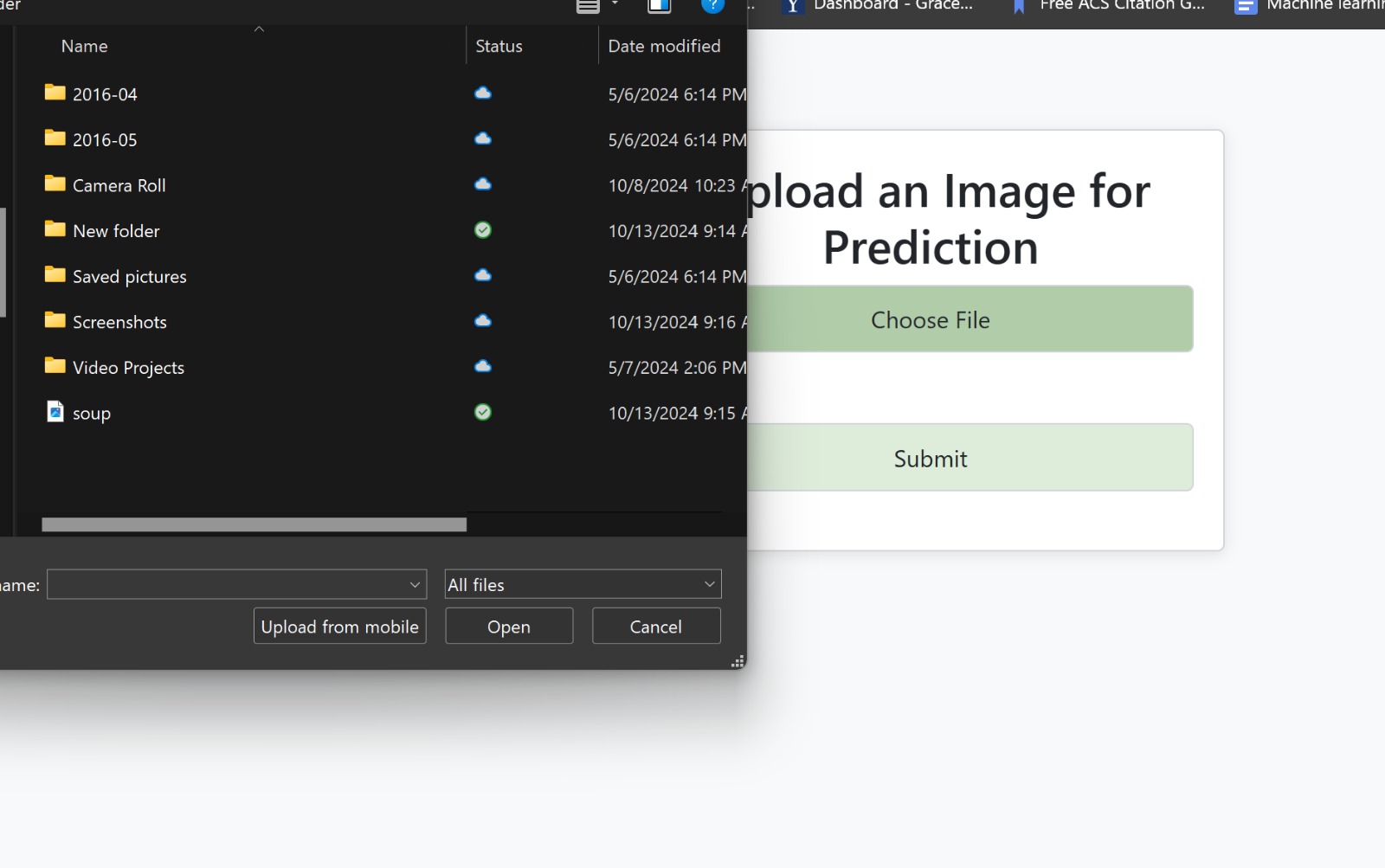The height and width of the screenshot is (868, 1385).
Task: Click the Video Projects folder icon
Action: pyautogui.click(x=55, y=366)
